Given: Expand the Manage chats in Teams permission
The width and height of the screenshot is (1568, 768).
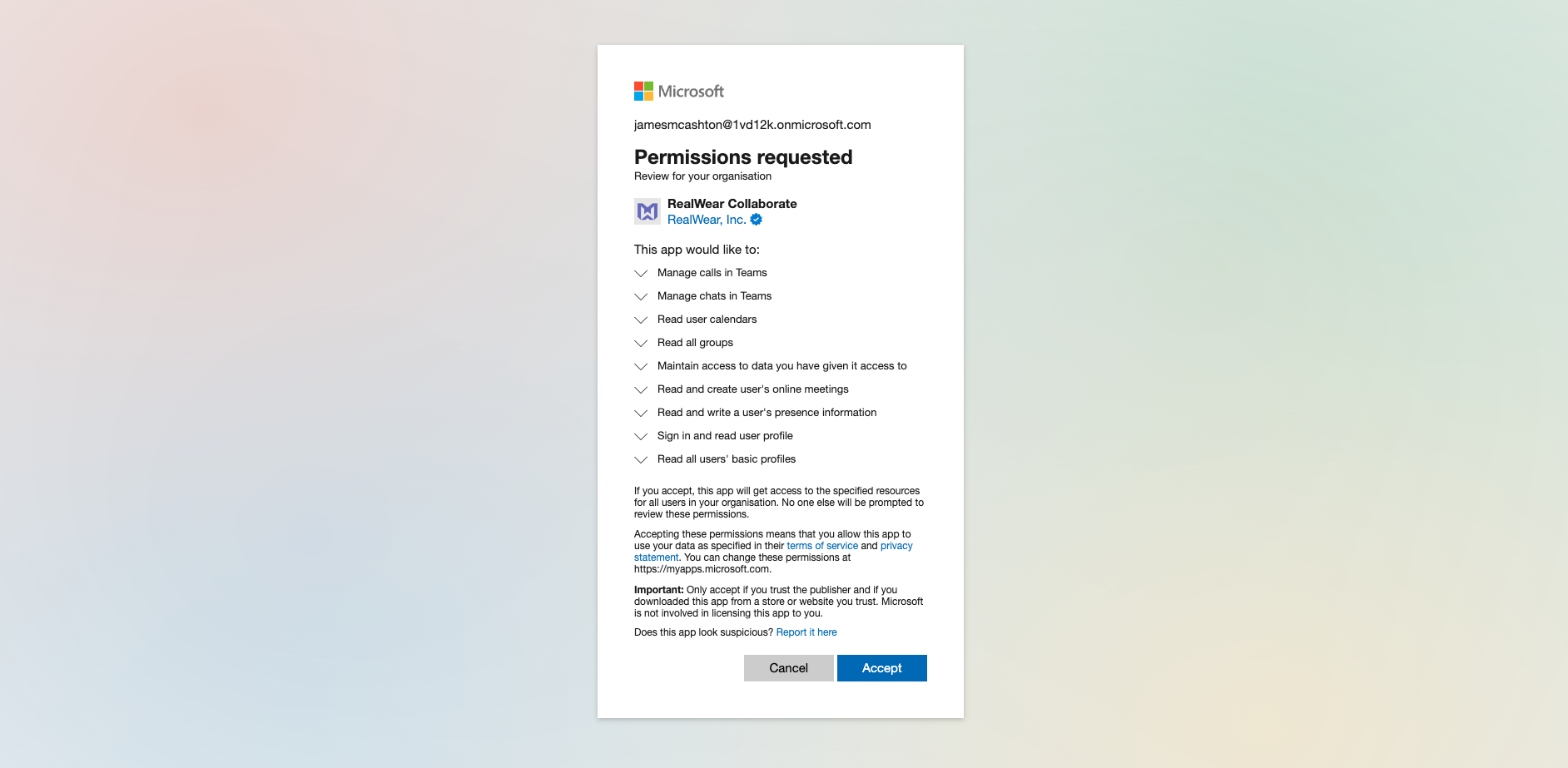Looking at the screenshot, I should 641,296.
